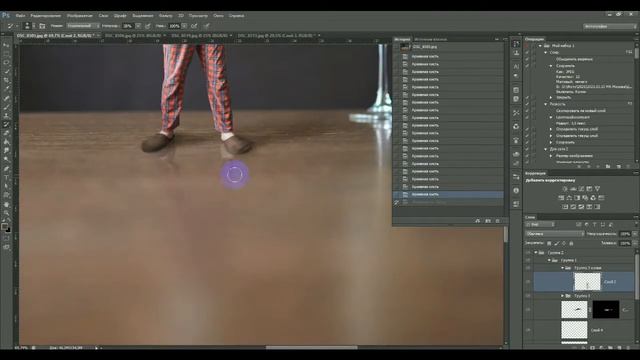Hide the Группа 1 layer group
Image resolution: width=640 pixels, height=360 pixels.
tap(528, 260)
